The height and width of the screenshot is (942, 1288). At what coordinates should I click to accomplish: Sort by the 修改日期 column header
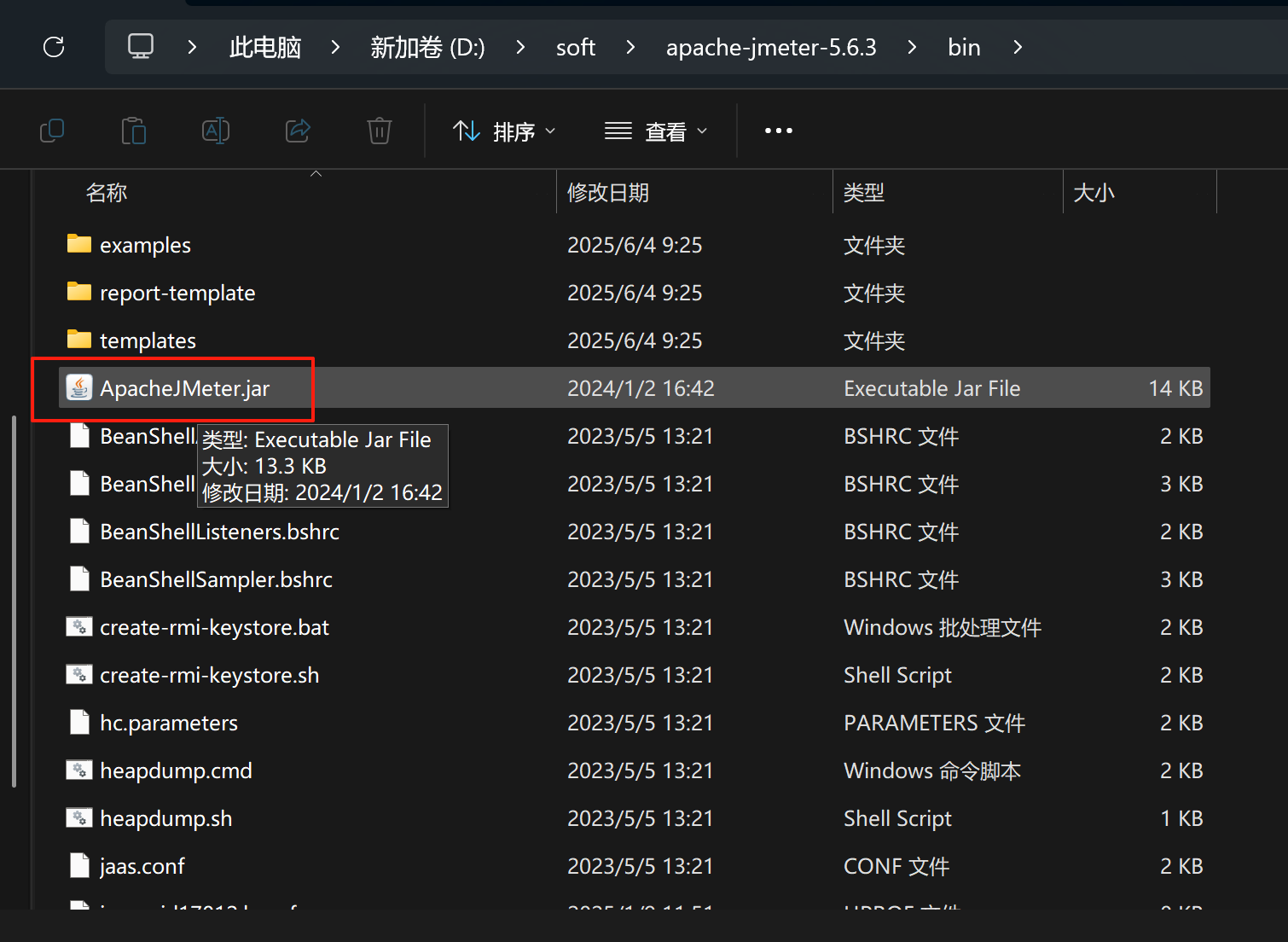click(x=608, y=193)
